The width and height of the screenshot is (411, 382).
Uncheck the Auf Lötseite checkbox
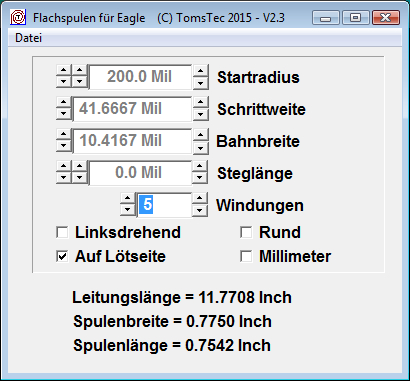coord(62,256)
